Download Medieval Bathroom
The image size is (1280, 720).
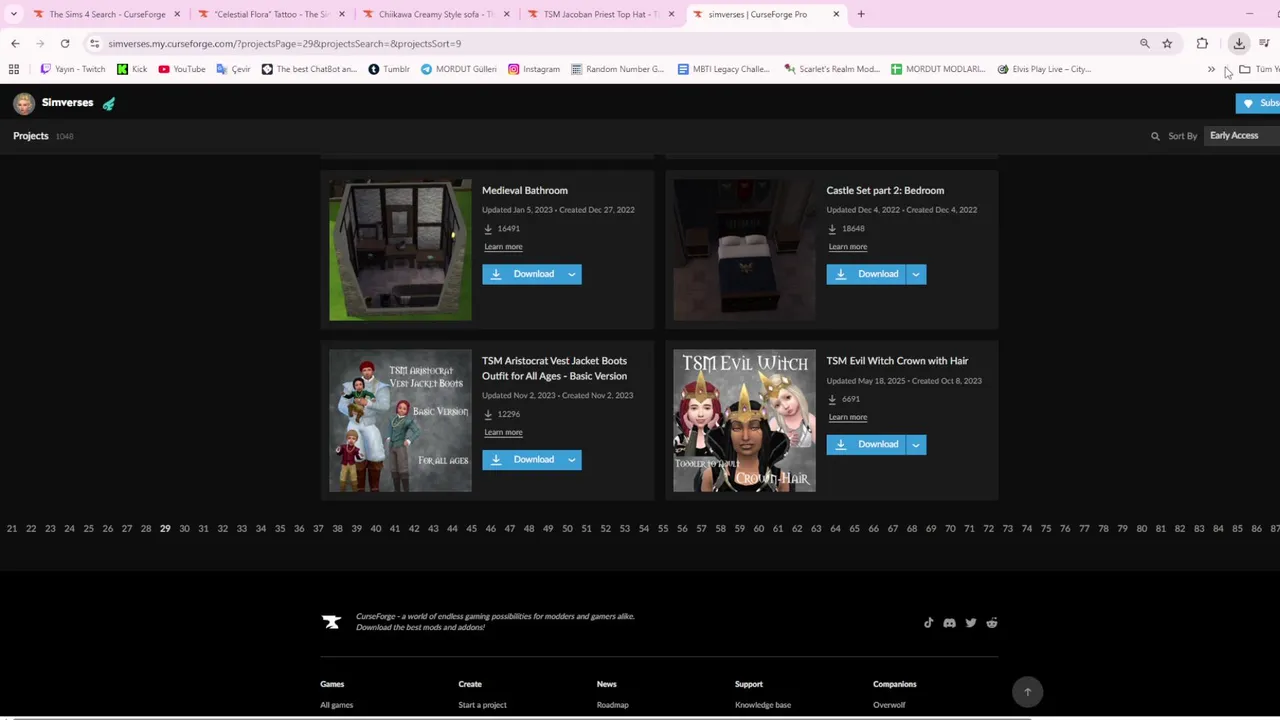(522, 274)
